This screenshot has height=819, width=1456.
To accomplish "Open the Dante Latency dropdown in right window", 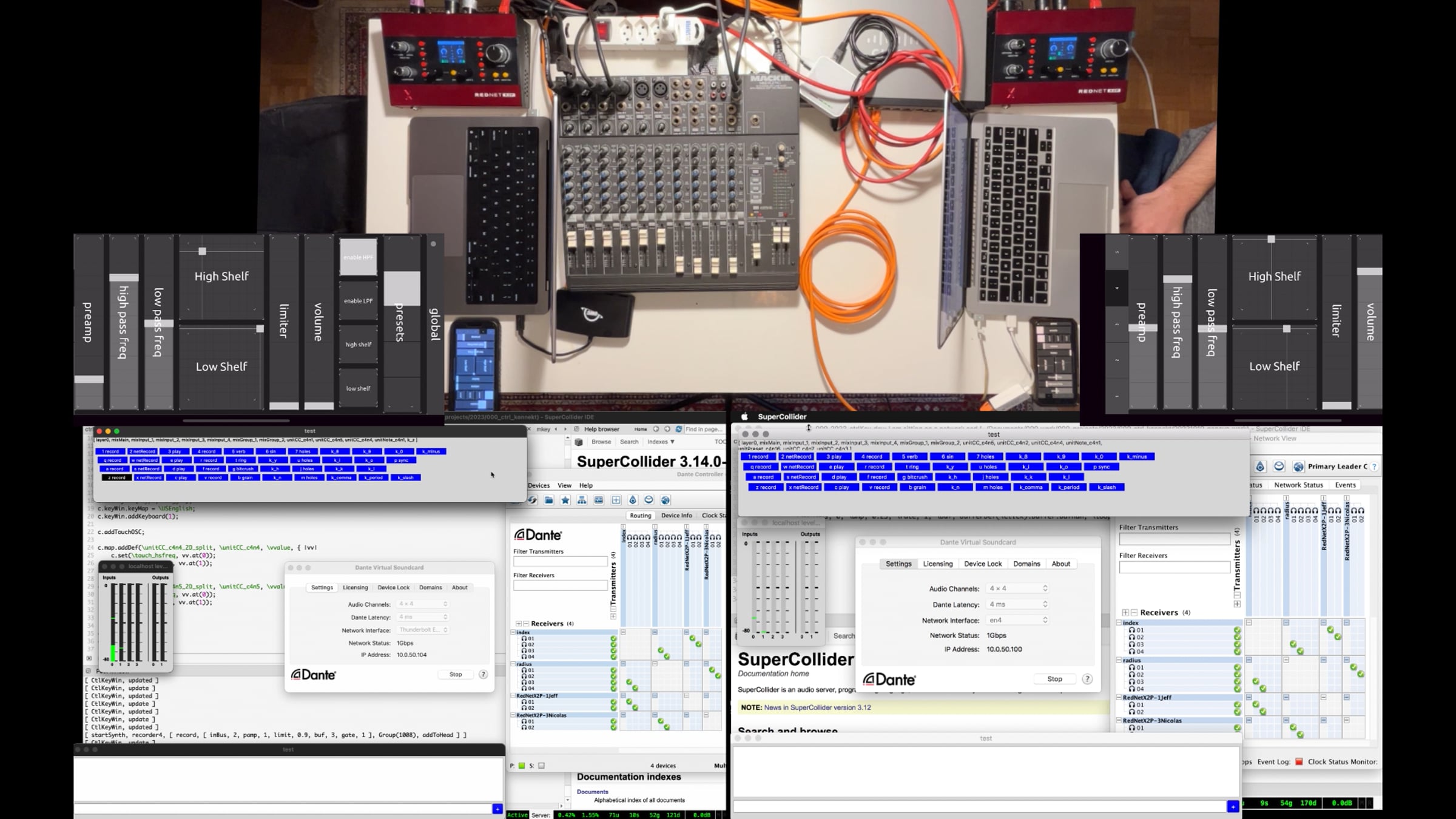I will coord(1017,604).
